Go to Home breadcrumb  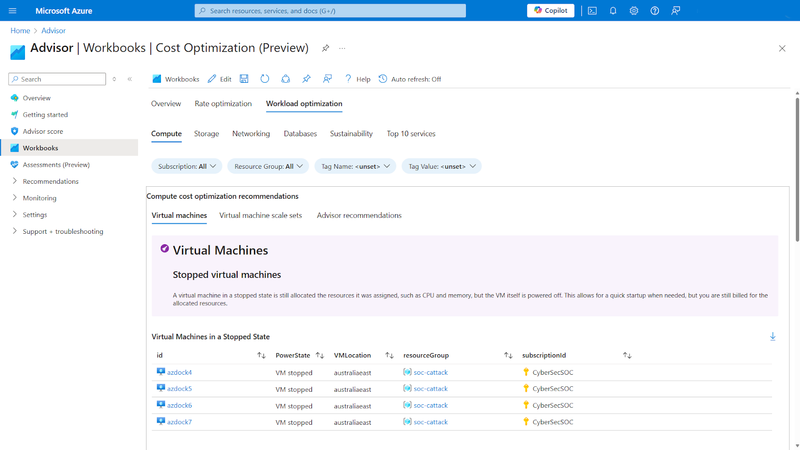[x=20, y=31]
